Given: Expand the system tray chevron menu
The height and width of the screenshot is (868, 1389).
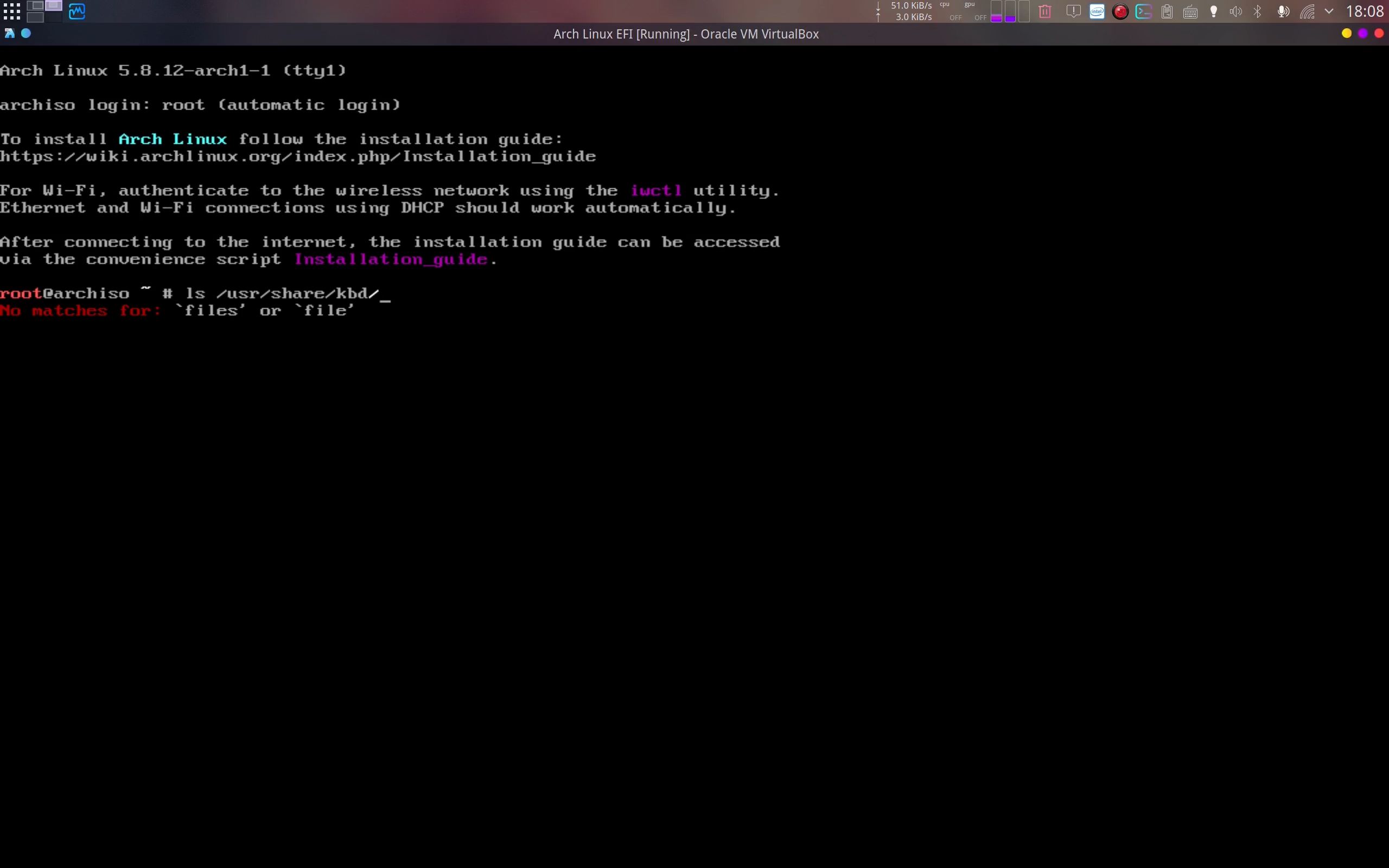Looking at the screenshot, I should [x=1329, y=11].
